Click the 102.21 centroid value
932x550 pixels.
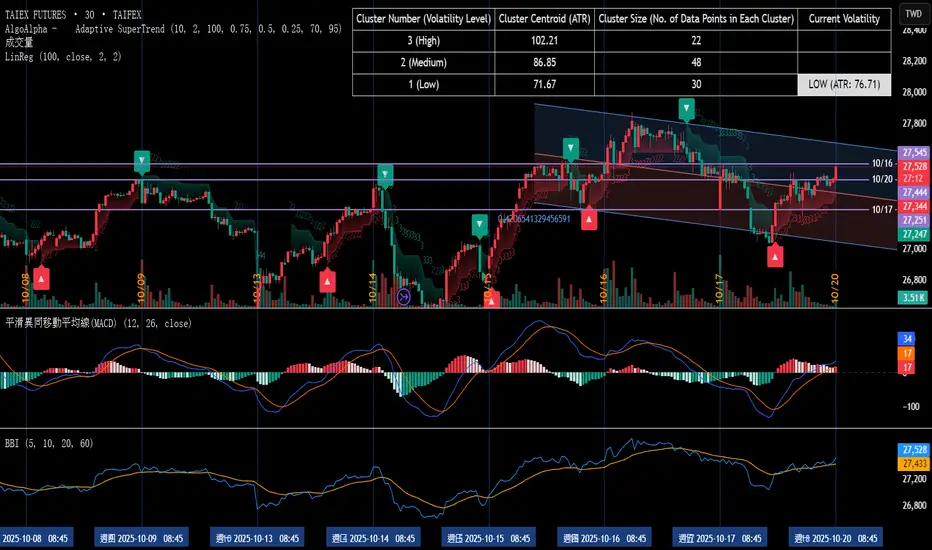[x=544, y=40]
